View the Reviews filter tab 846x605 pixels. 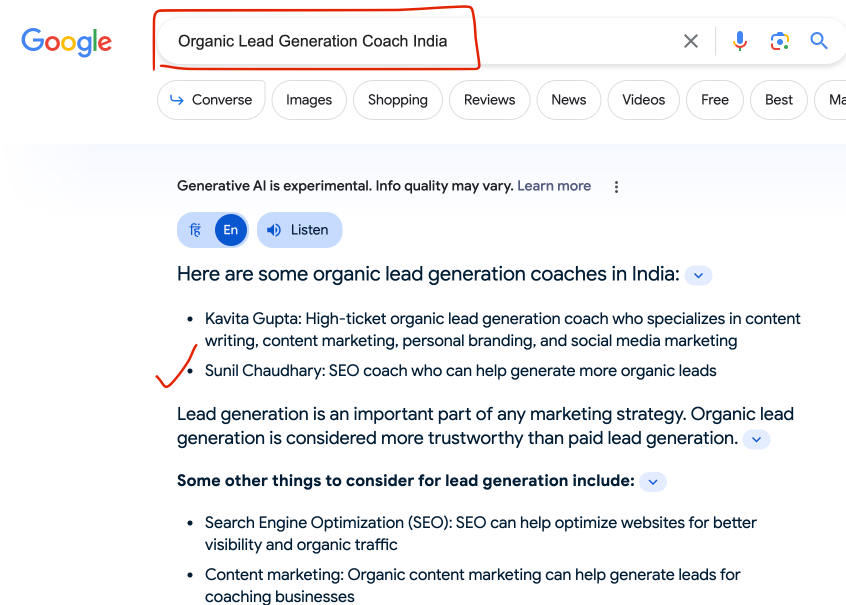[x=489, y=99]
